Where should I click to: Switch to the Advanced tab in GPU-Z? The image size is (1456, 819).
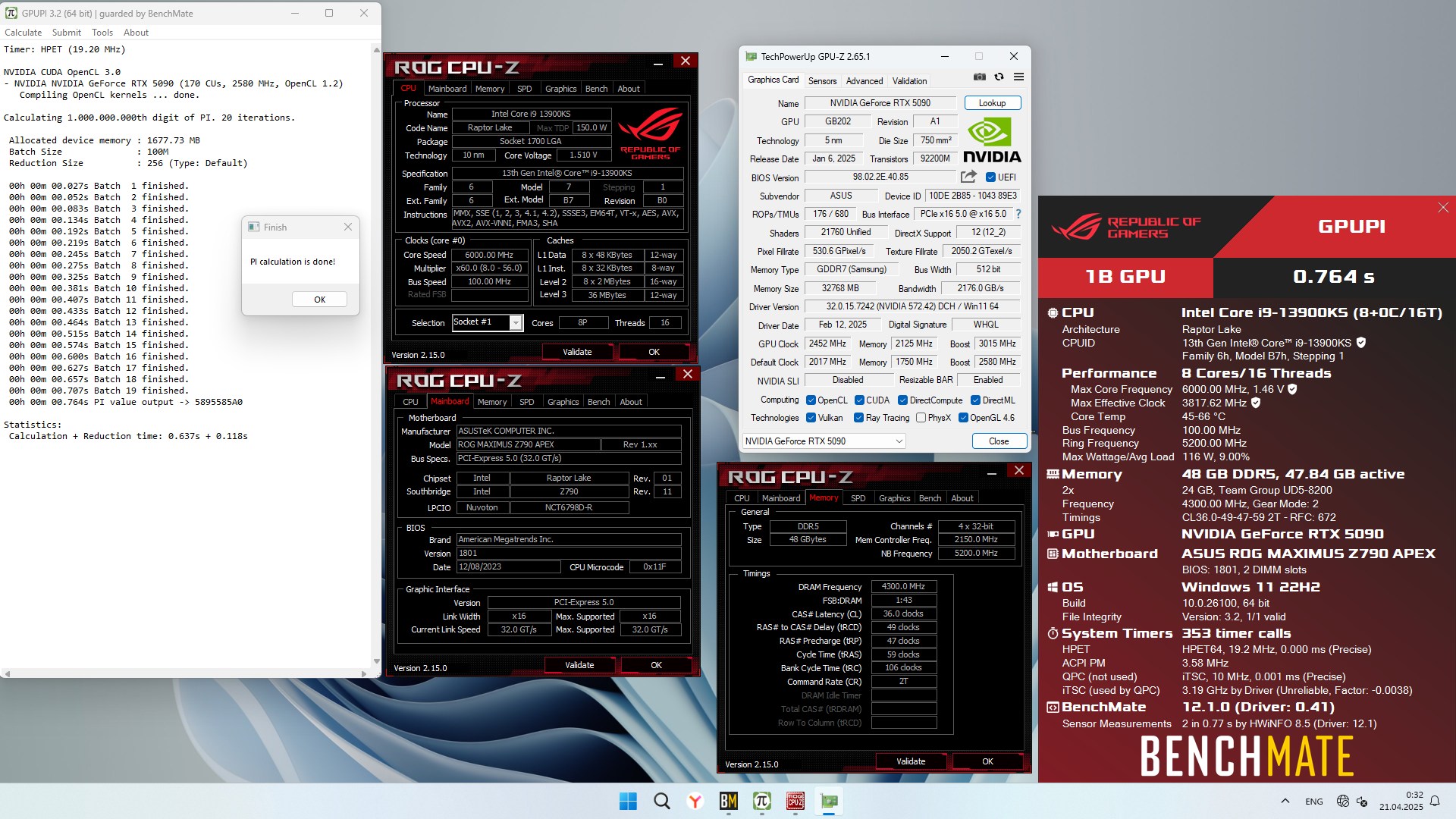click(x=864, y=81)
